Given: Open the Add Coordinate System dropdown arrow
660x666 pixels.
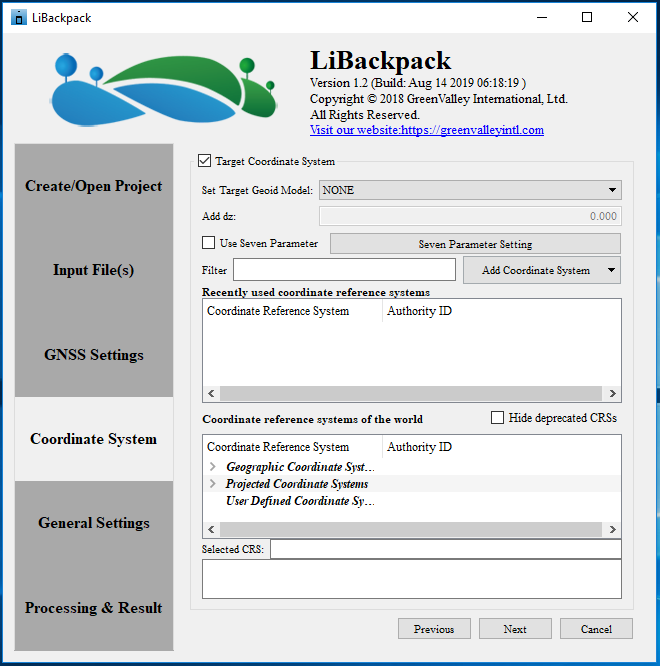Looking at the screenshot, I should pyautogui.click(x=611, y=270).
